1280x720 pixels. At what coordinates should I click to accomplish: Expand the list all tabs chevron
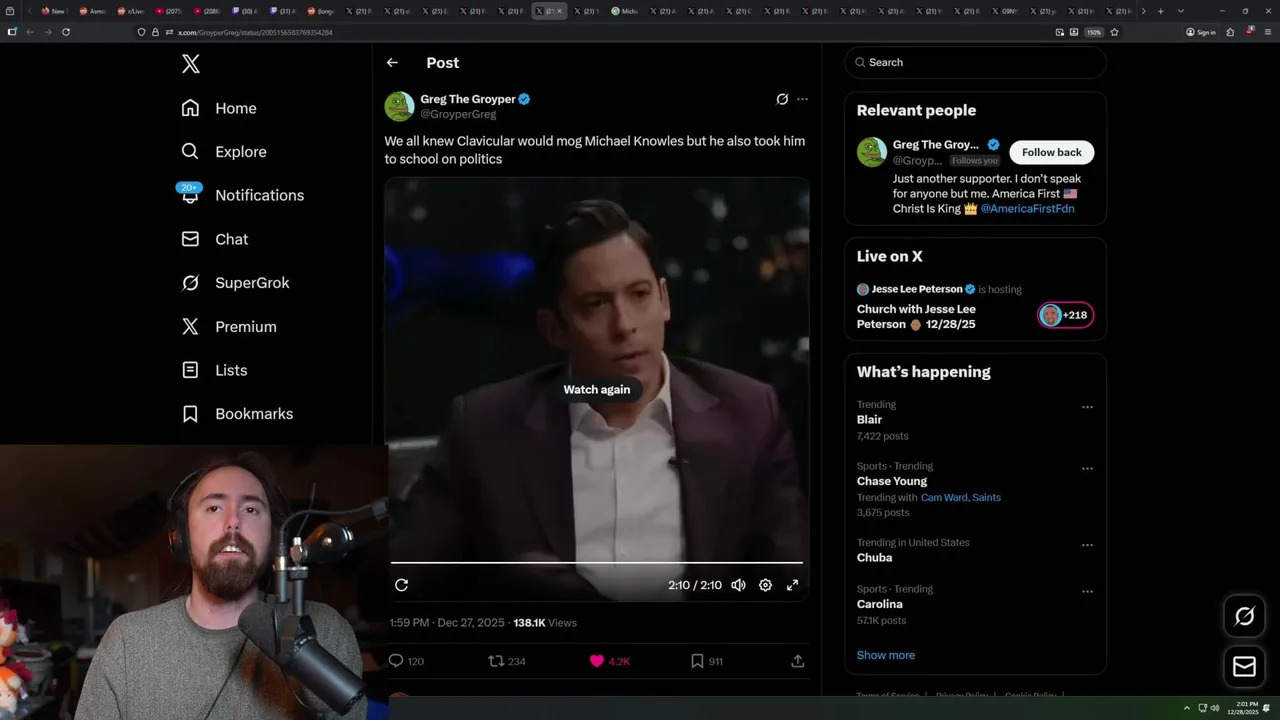point(1181,11)
